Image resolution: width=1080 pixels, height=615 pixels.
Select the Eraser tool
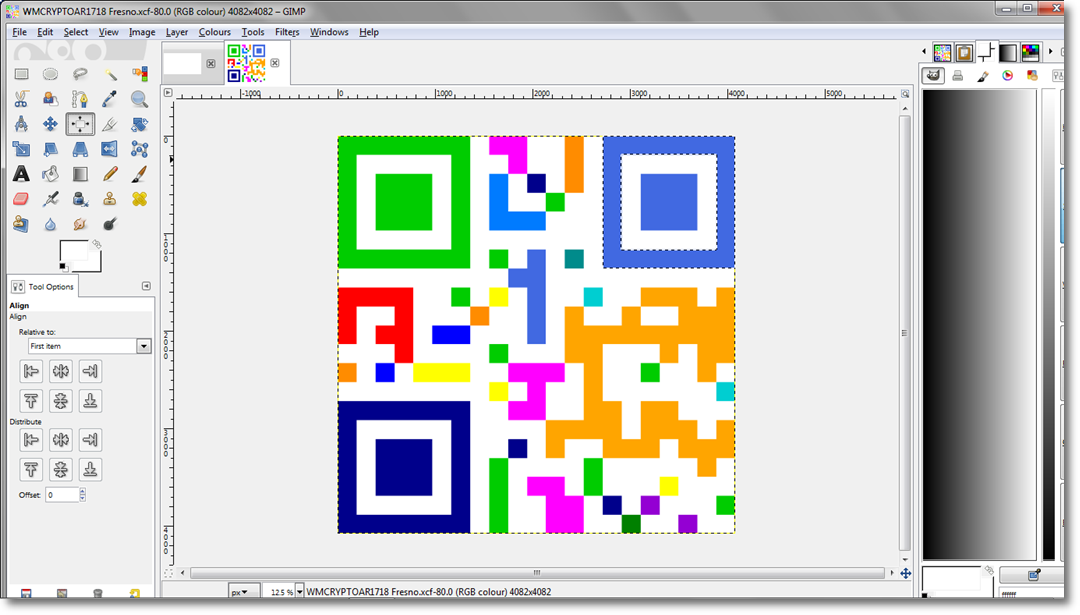(x=21, y=199)
